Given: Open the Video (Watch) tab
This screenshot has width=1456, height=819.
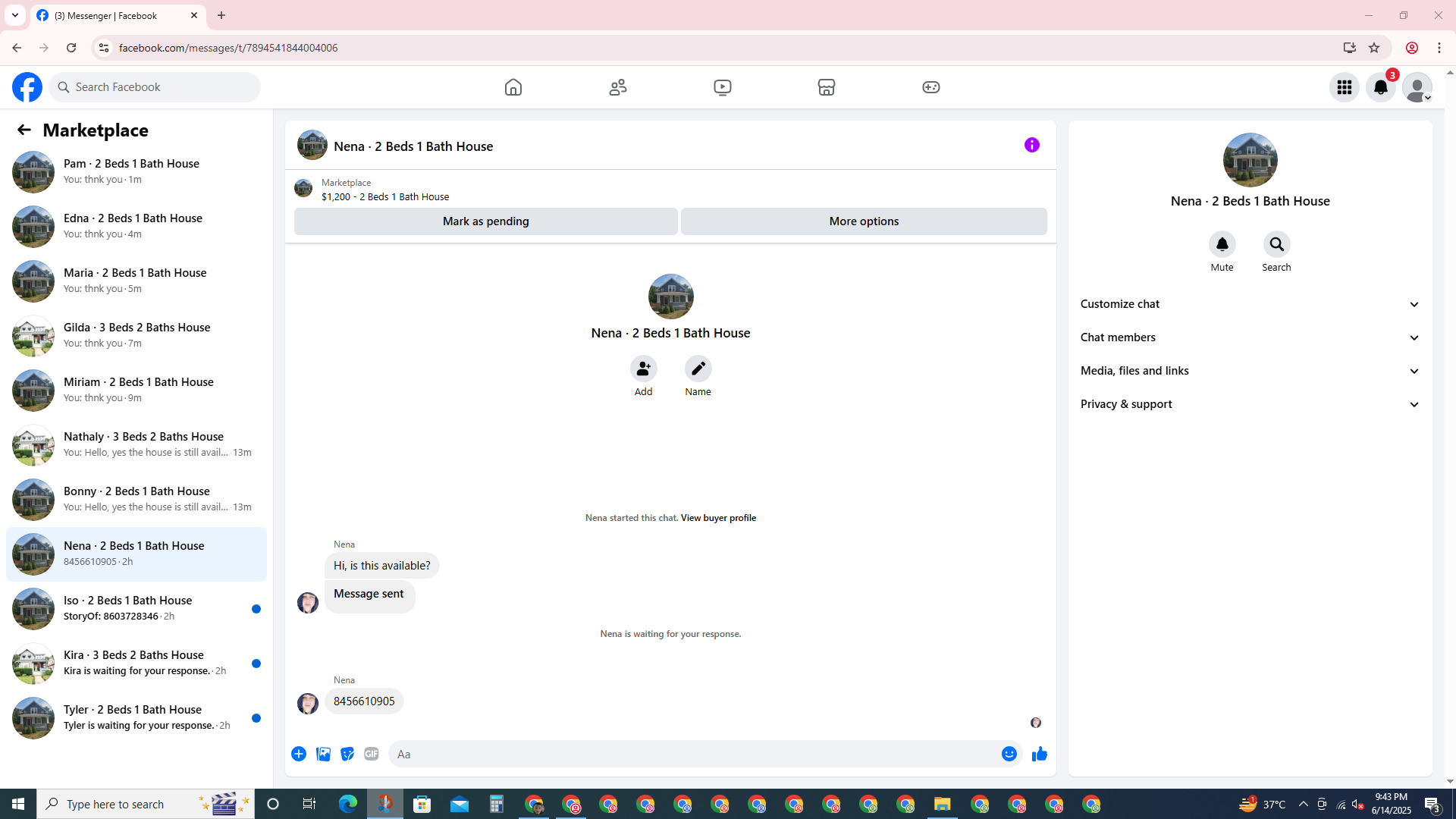Looking at the screenshot, I should tap(723, 87).
